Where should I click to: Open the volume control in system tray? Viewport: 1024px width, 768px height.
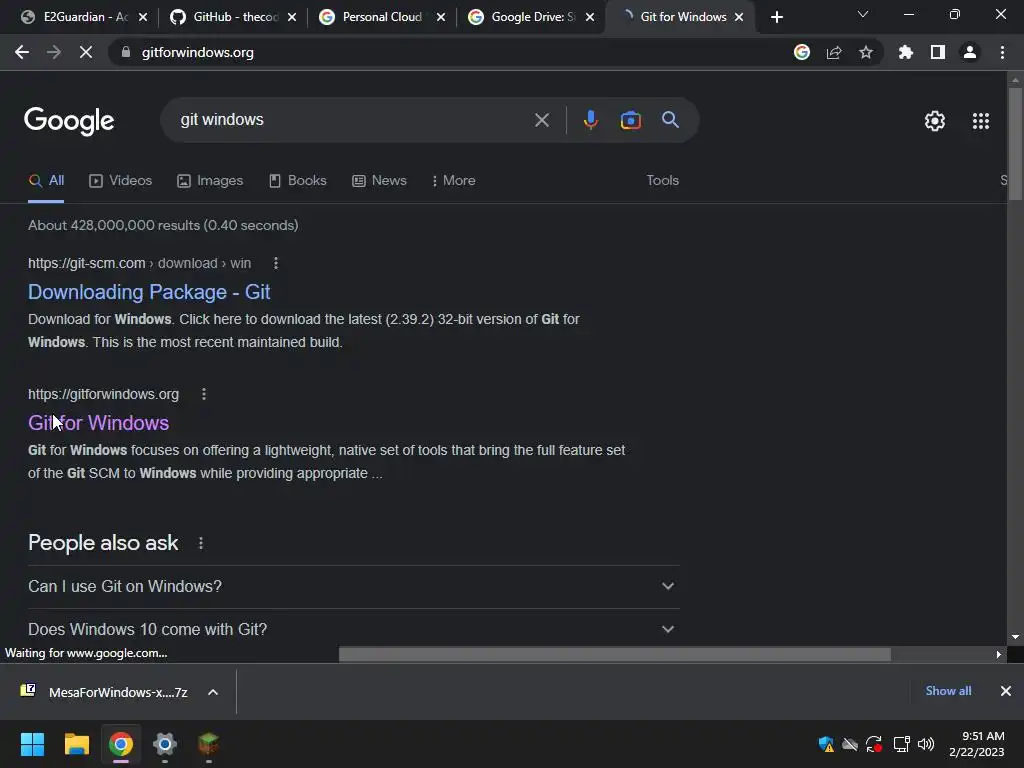coord(925,744)
